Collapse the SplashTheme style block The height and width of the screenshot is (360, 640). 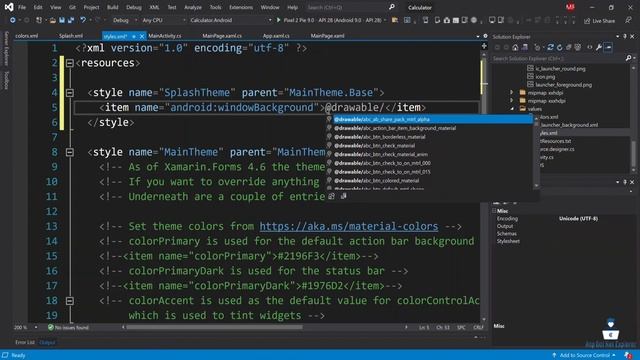tap(70, 93)
